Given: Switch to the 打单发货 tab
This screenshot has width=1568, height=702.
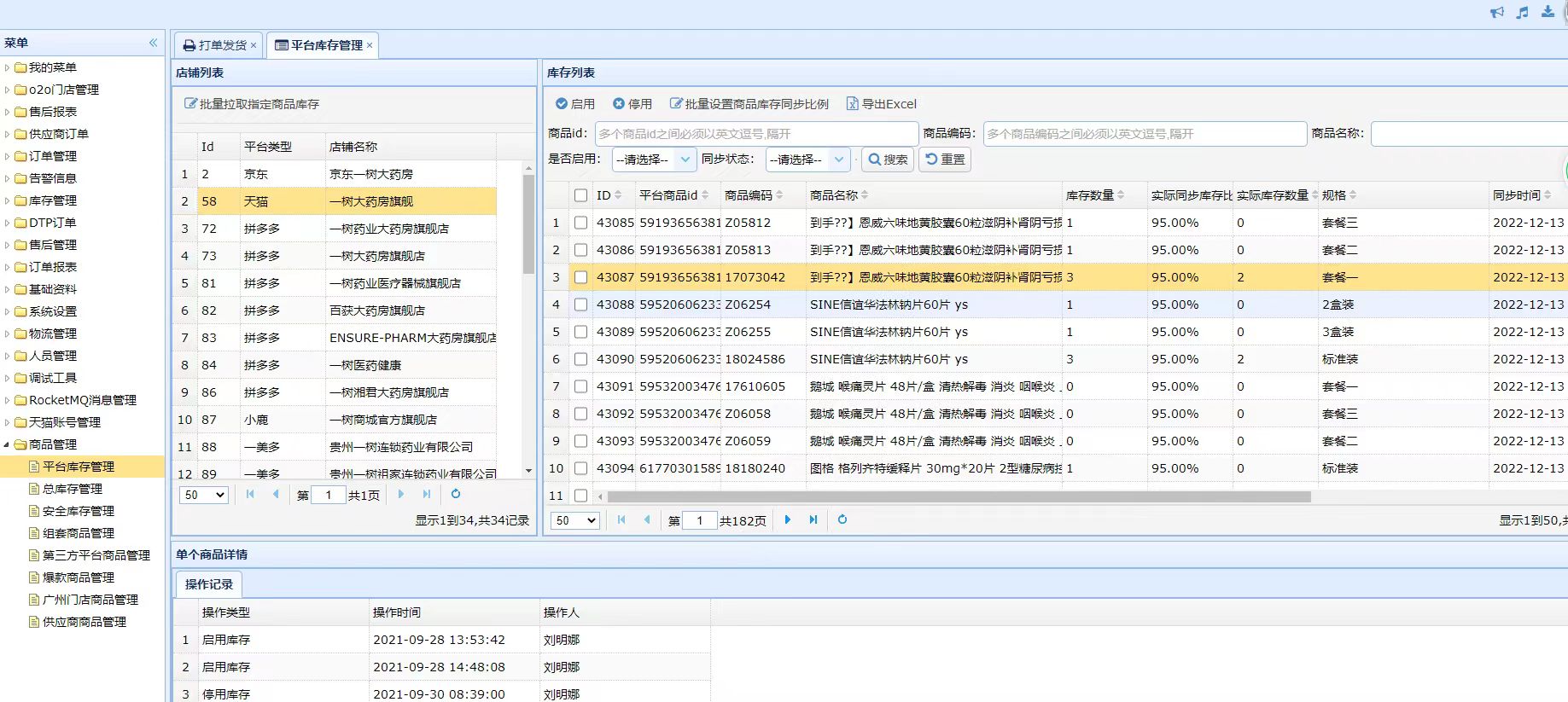Looking at the screenshot, I should (219, 45).
